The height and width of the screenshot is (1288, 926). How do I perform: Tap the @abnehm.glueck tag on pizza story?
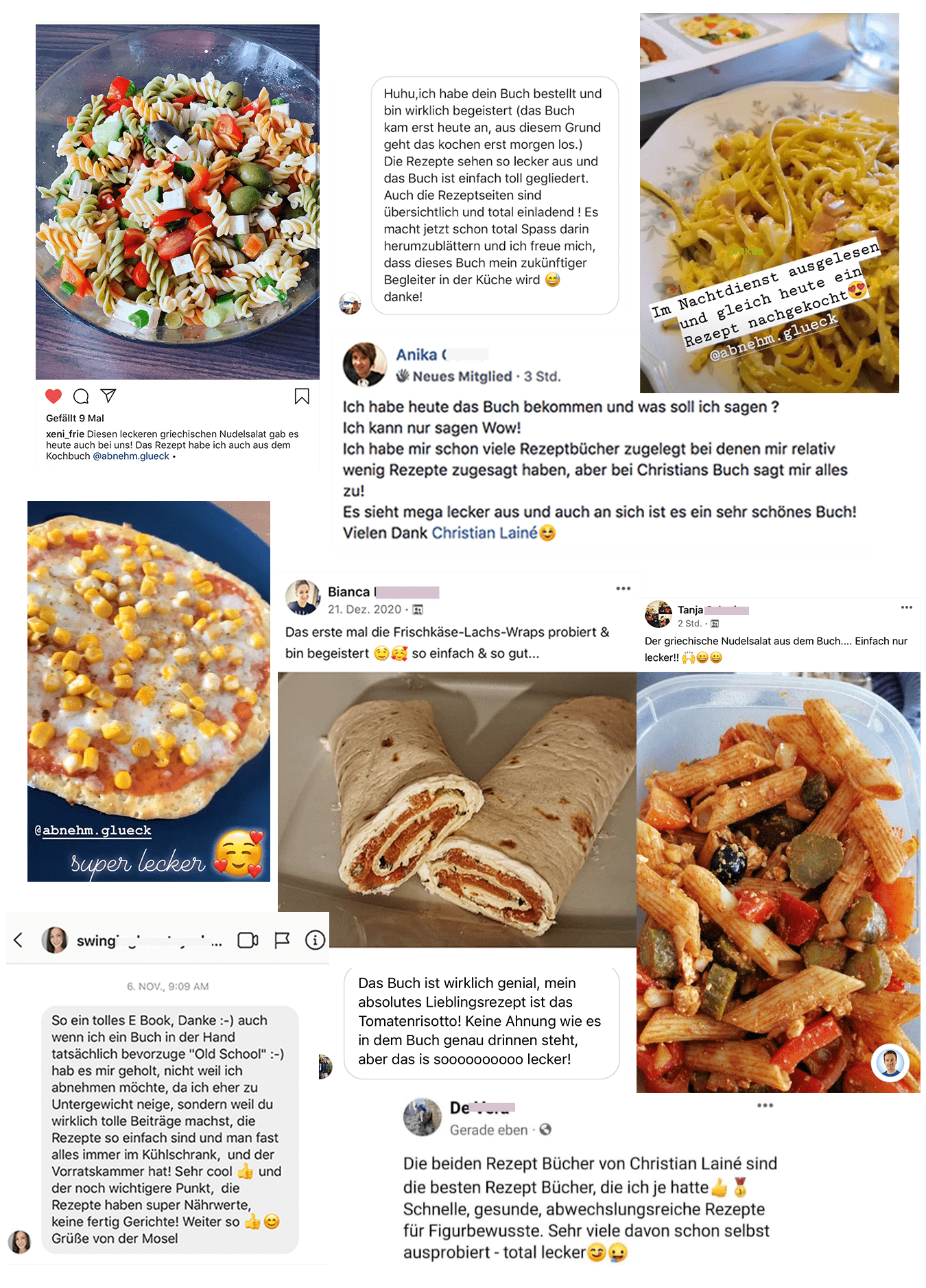[93, 830]
